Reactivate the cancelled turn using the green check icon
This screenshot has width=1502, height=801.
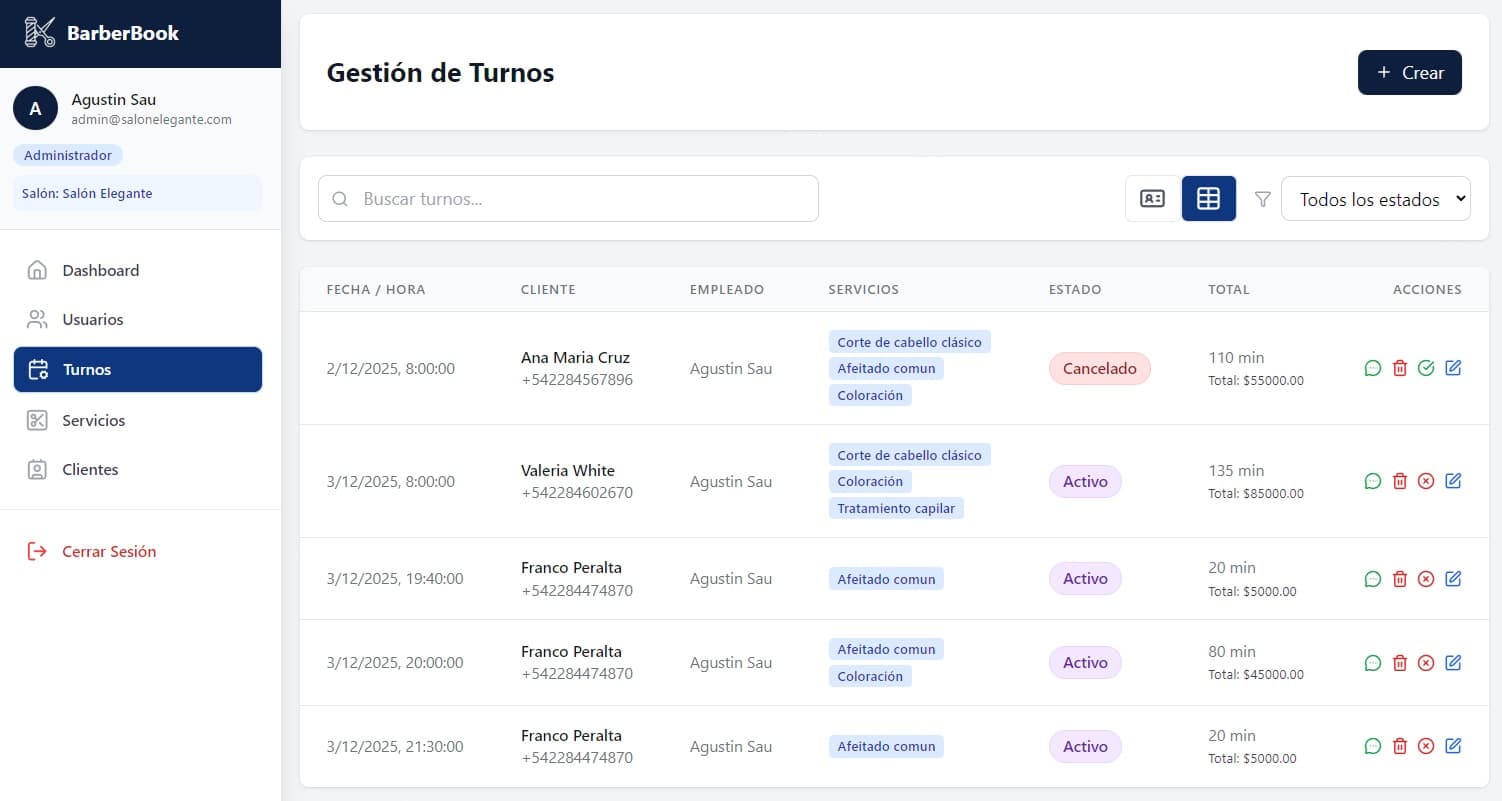[1426, 368]
